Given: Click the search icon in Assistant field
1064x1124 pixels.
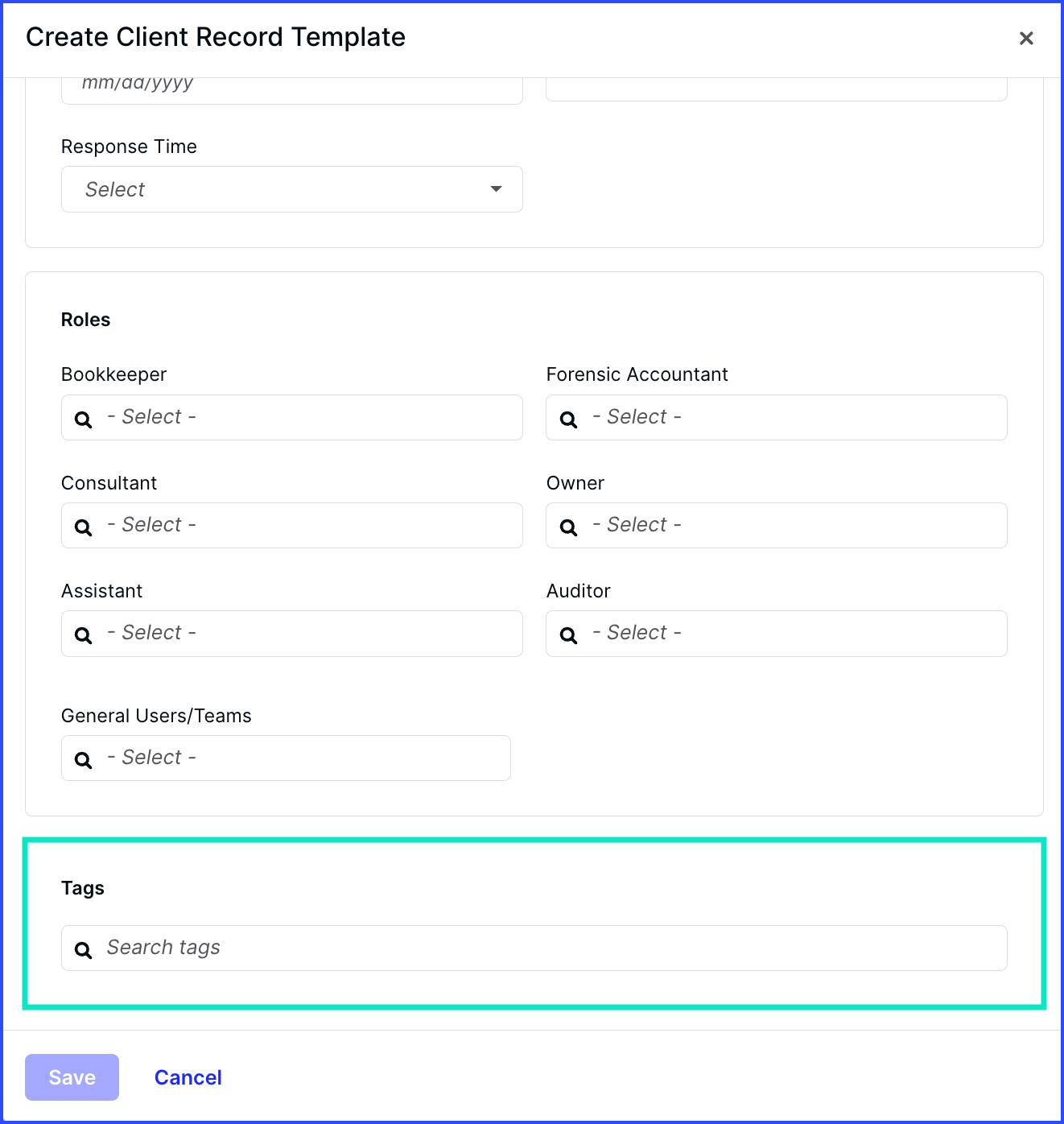Looking at the screenshot, I should 83,634.
